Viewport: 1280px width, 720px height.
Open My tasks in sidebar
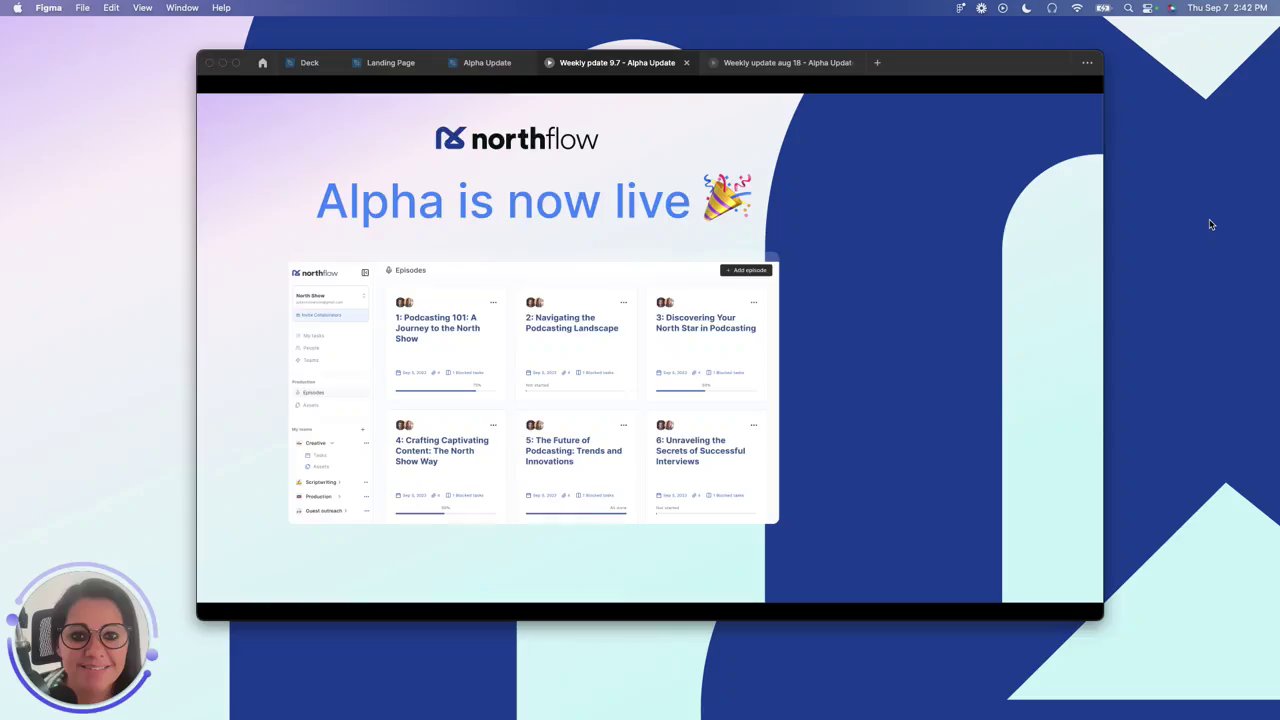pyautogui.click(x=310, y=336)
